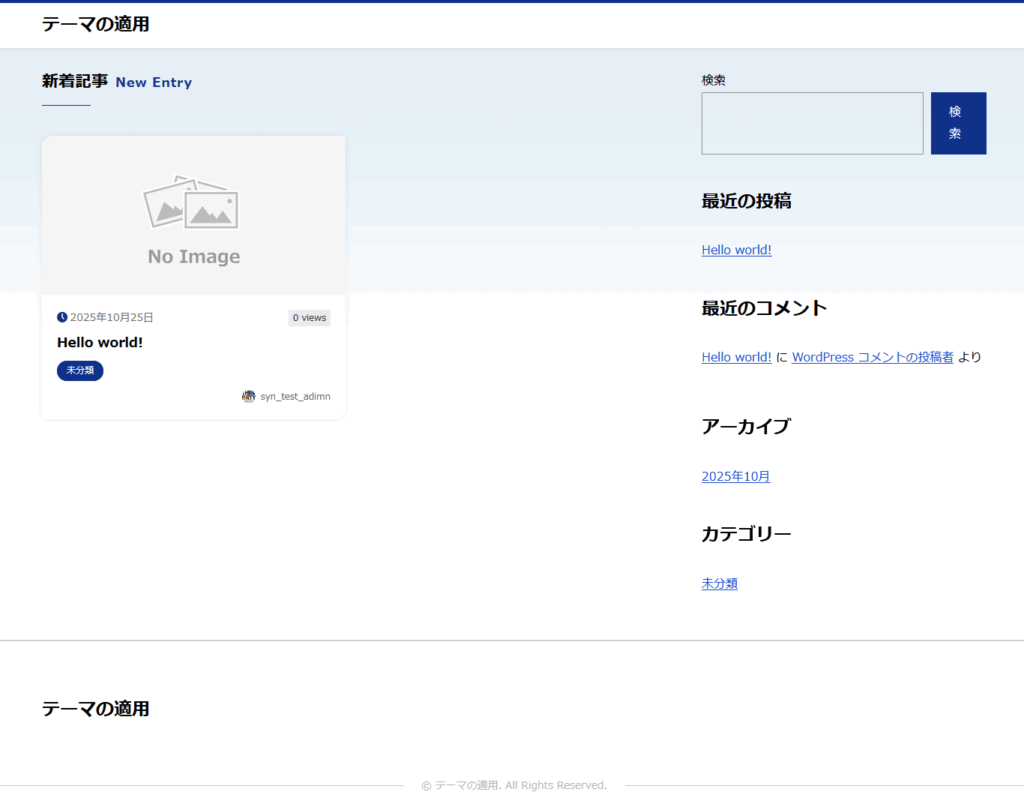Open the 2025年10月 archive link
Screen dimensions: 1024x807
coord(736,477)
